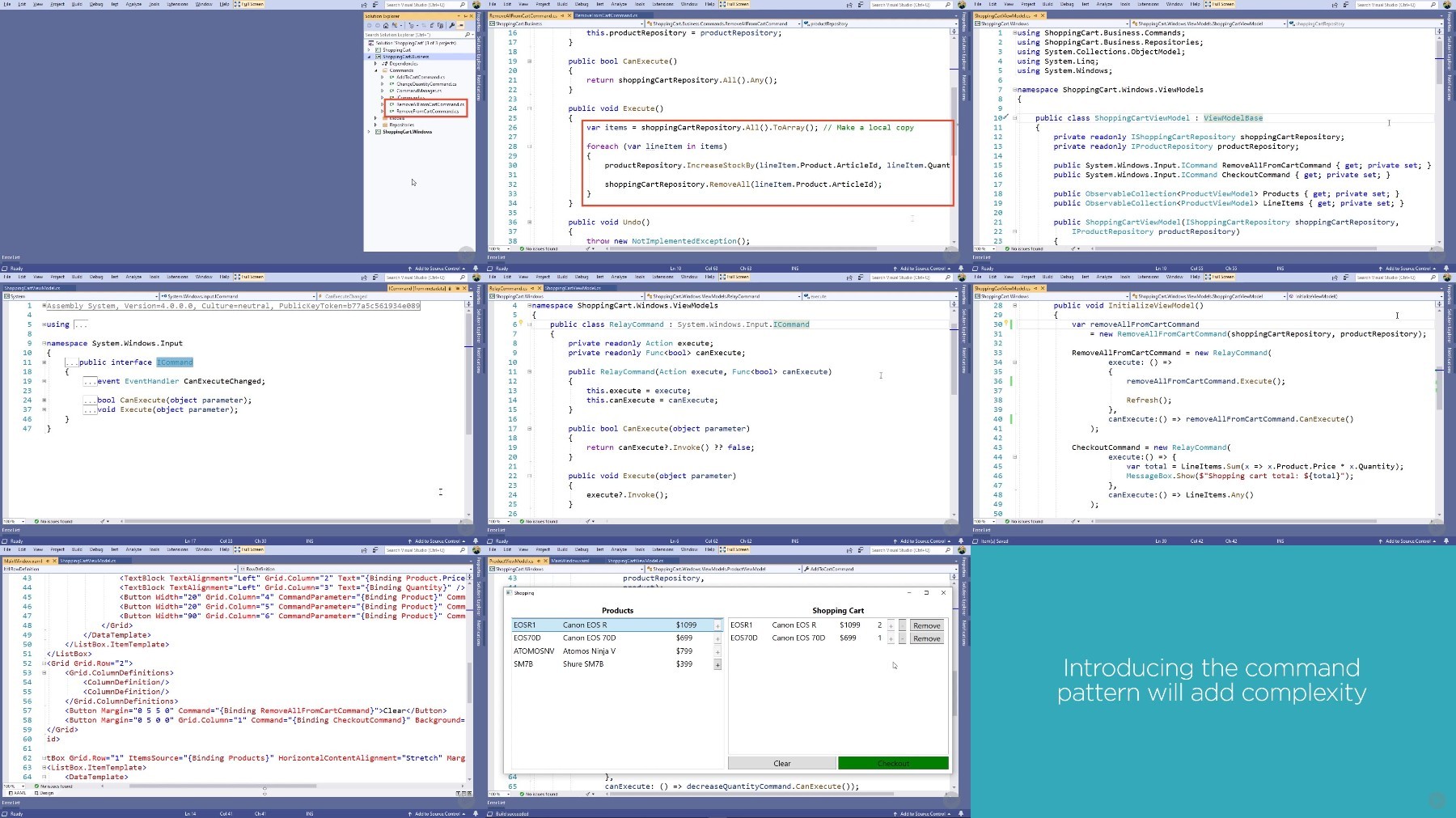The height and width of the screenshot is (818, 1456).
Task: Open Properties wrench in Solution Explorer toolbar
Action: (451, 25)
